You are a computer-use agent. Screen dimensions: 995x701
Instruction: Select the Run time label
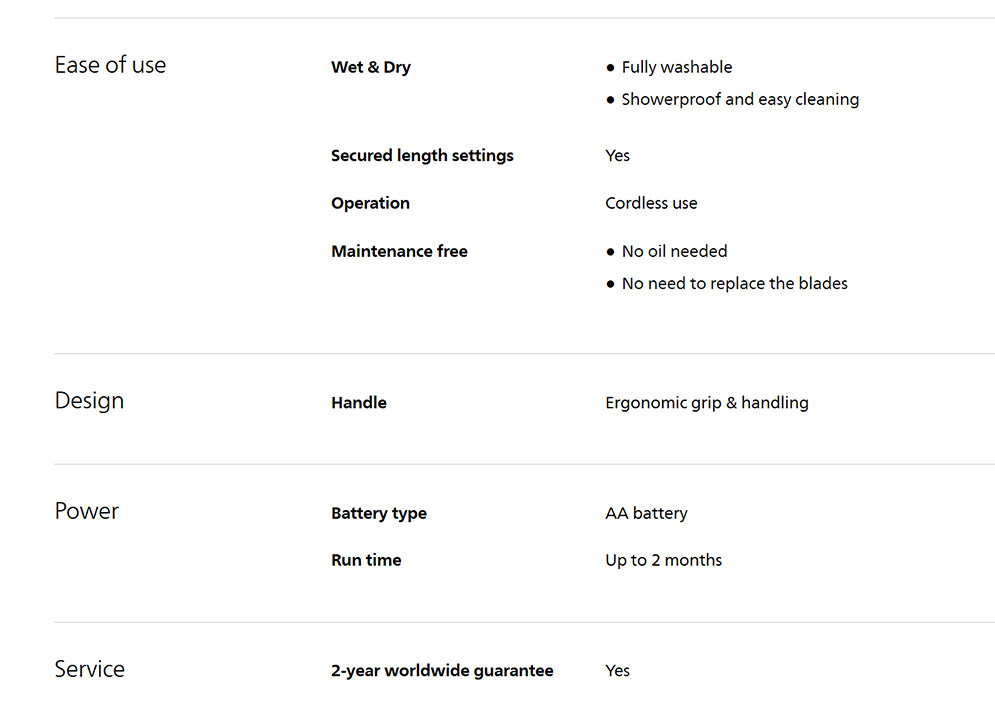[x=366, y=560]
